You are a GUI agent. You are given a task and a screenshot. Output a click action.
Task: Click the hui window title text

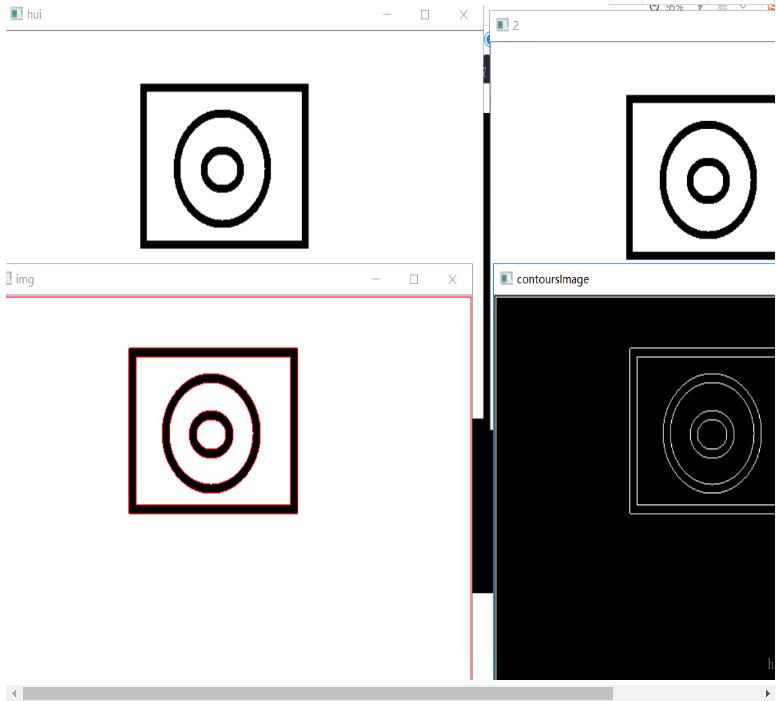click(34, 14)
